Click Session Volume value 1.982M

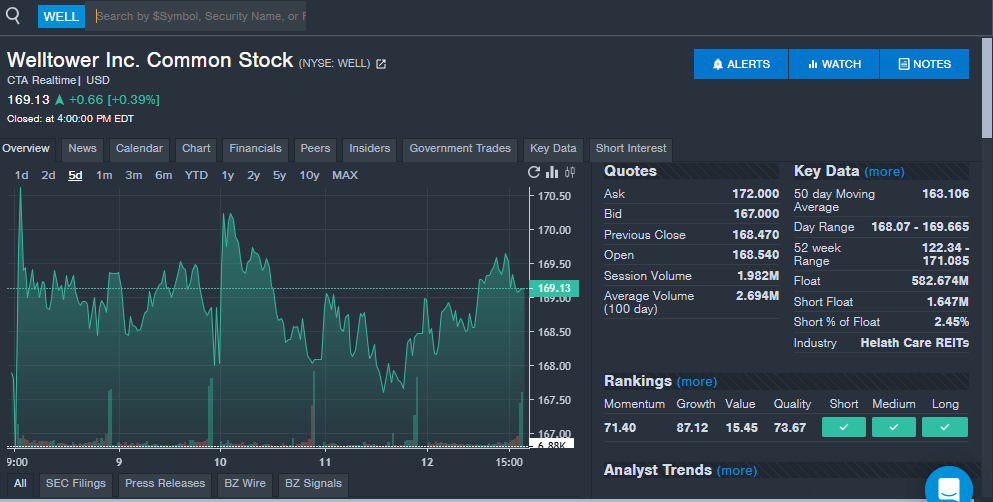pyautogui.click(x=758, y=276)
